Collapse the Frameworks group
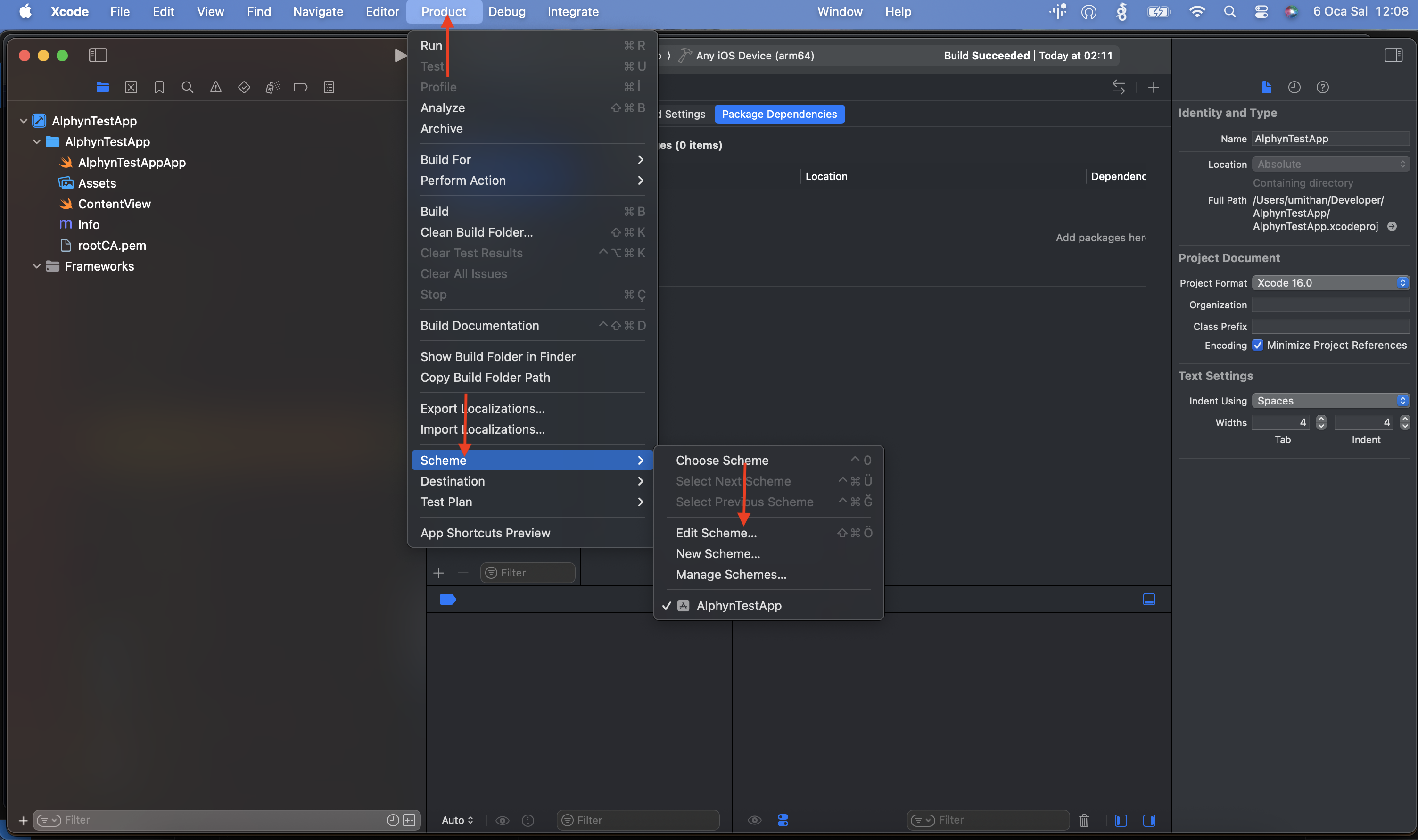1418x840 pixels. 37,266
